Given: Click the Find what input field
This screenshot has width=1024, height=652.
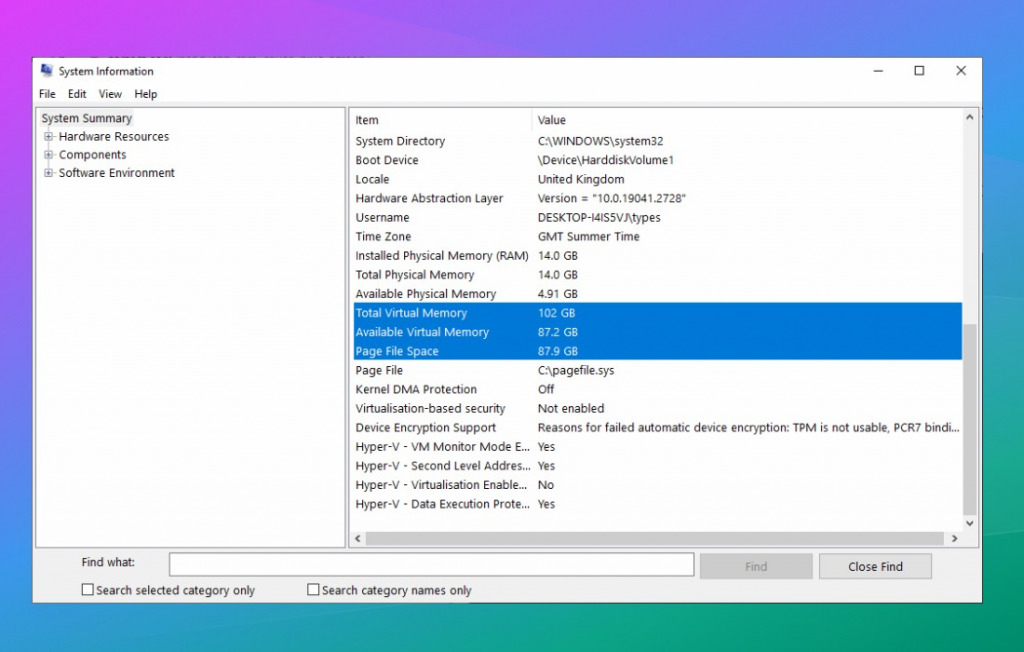Looking at the screenshot, I should (430, 564).
